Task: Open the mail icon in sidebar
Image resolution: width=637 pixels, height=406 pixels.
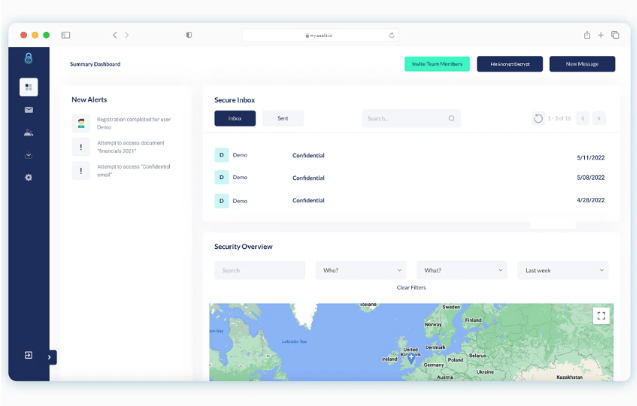Action: pyautogui.click(x=28, y=110)
